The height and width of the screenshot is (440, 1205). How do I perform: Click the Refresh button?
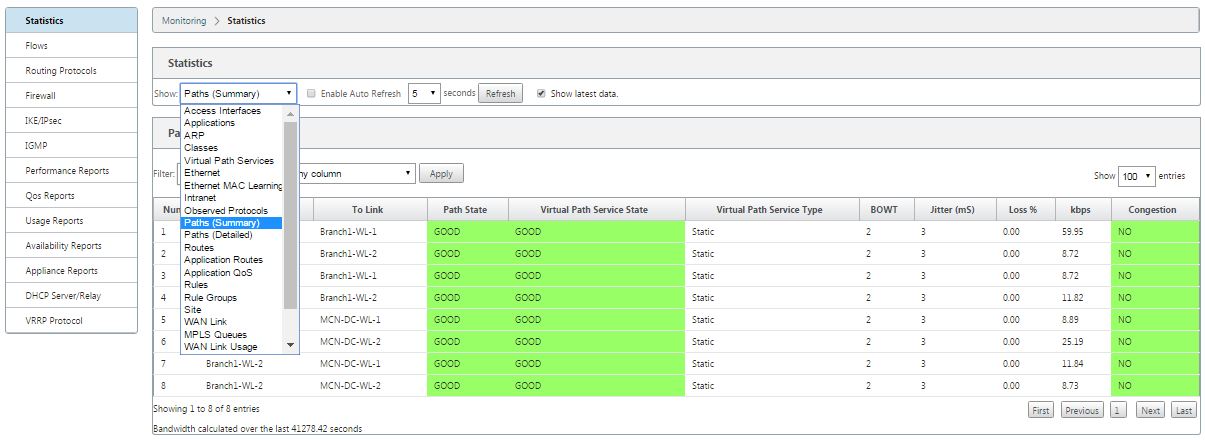coord(501,93)
